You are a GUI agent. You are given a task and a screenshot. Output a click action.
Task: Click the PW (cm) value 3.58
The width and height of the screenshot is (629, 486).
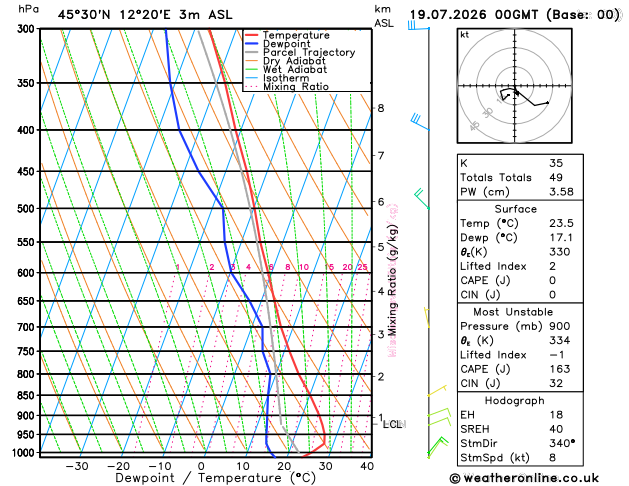click(561, 192)
